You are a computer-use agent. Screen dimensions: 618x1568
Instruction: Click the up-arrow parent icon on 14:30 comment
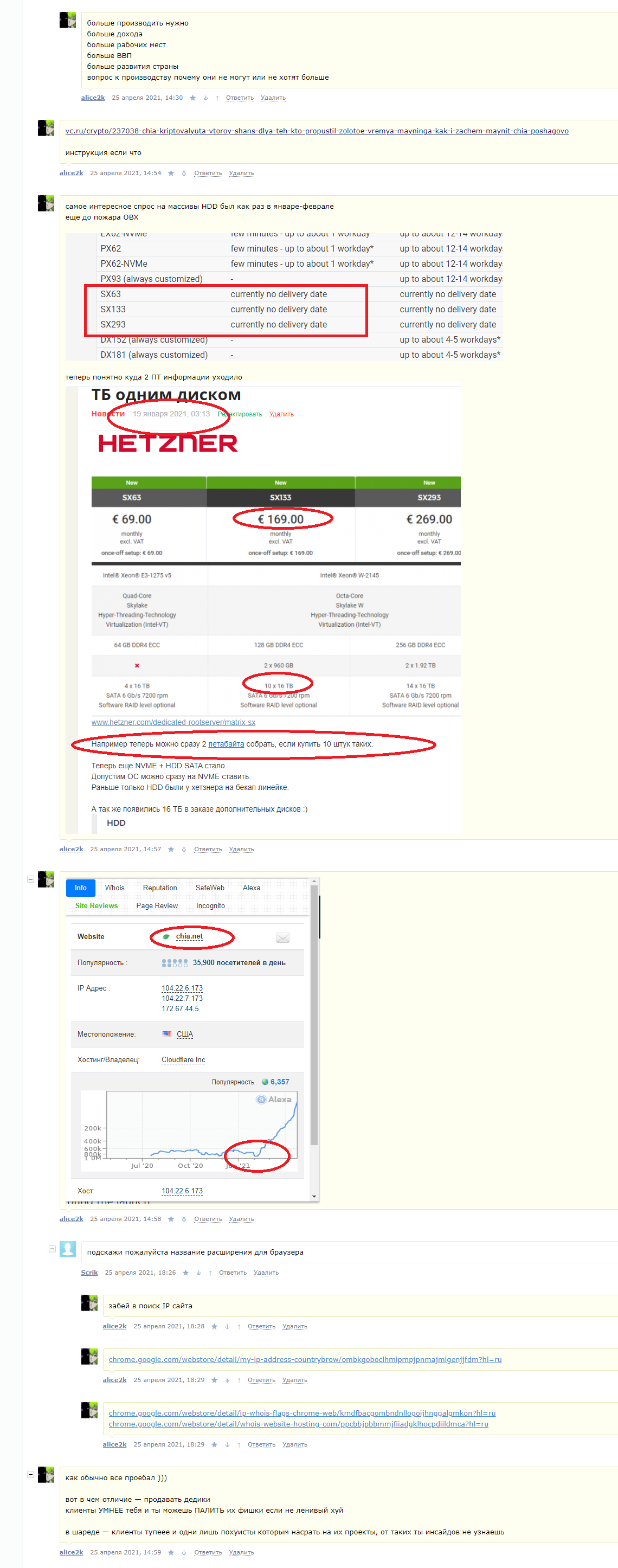coord(217,98)
